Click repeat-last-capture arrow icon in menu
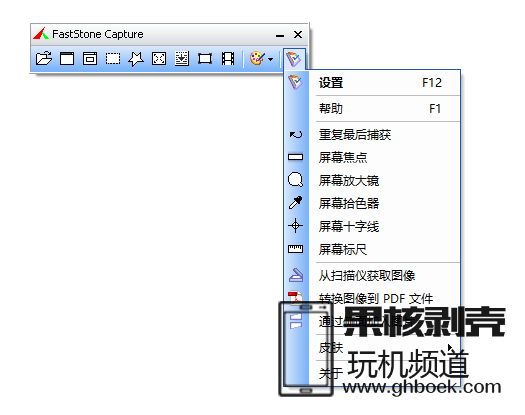Image resolution: width=525 pixels, height=415 pixels. (x=296, y=135)
